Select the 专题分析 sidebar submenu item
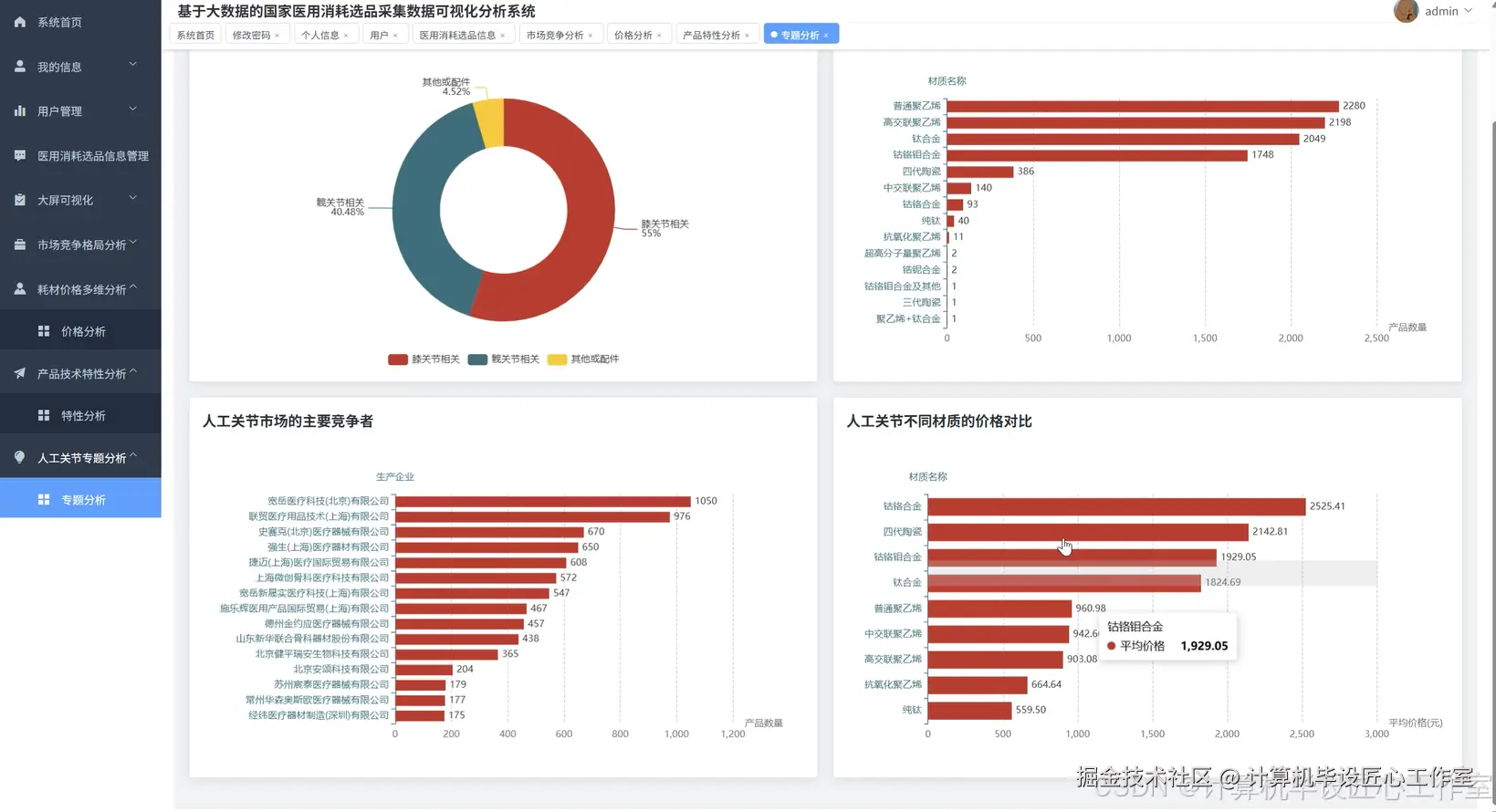1496x812 pixels. click(80, 499)
